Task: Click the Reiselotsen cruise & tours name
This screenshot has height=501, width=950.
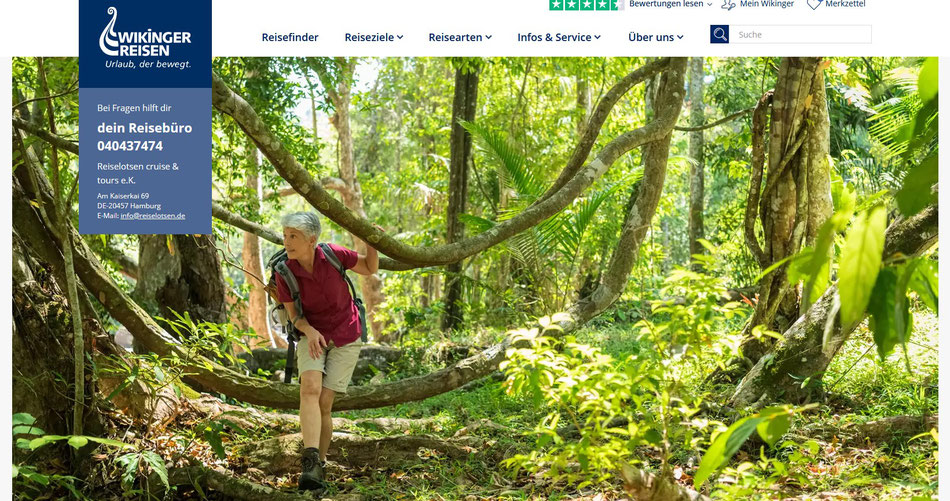Action: pos(138,173)
